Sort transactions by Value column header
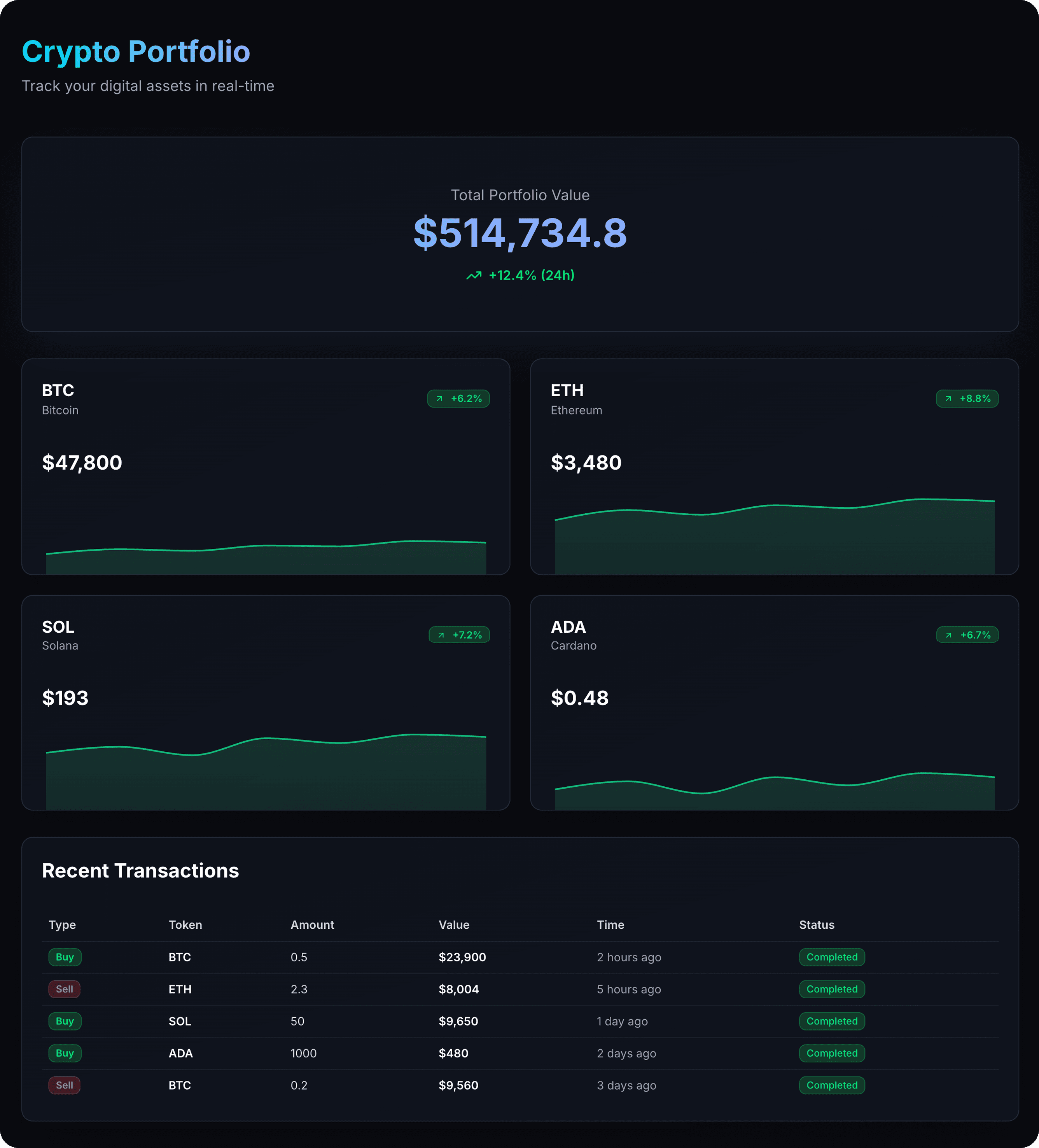The width and height of the screenshot is (1039, 1148). (x=454, y=925)
